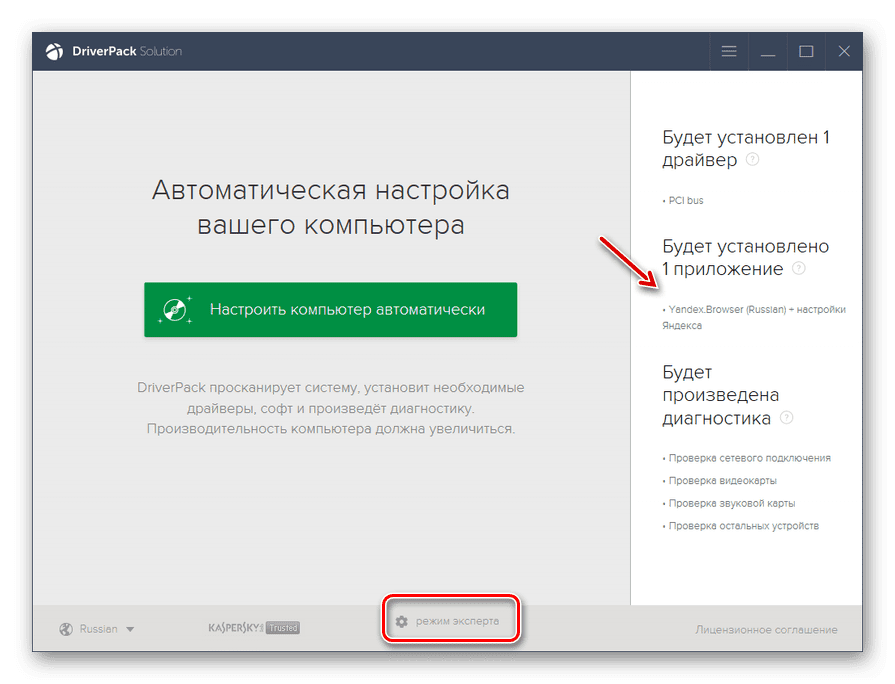Select the 'Russian' language label

coord(98,629)
